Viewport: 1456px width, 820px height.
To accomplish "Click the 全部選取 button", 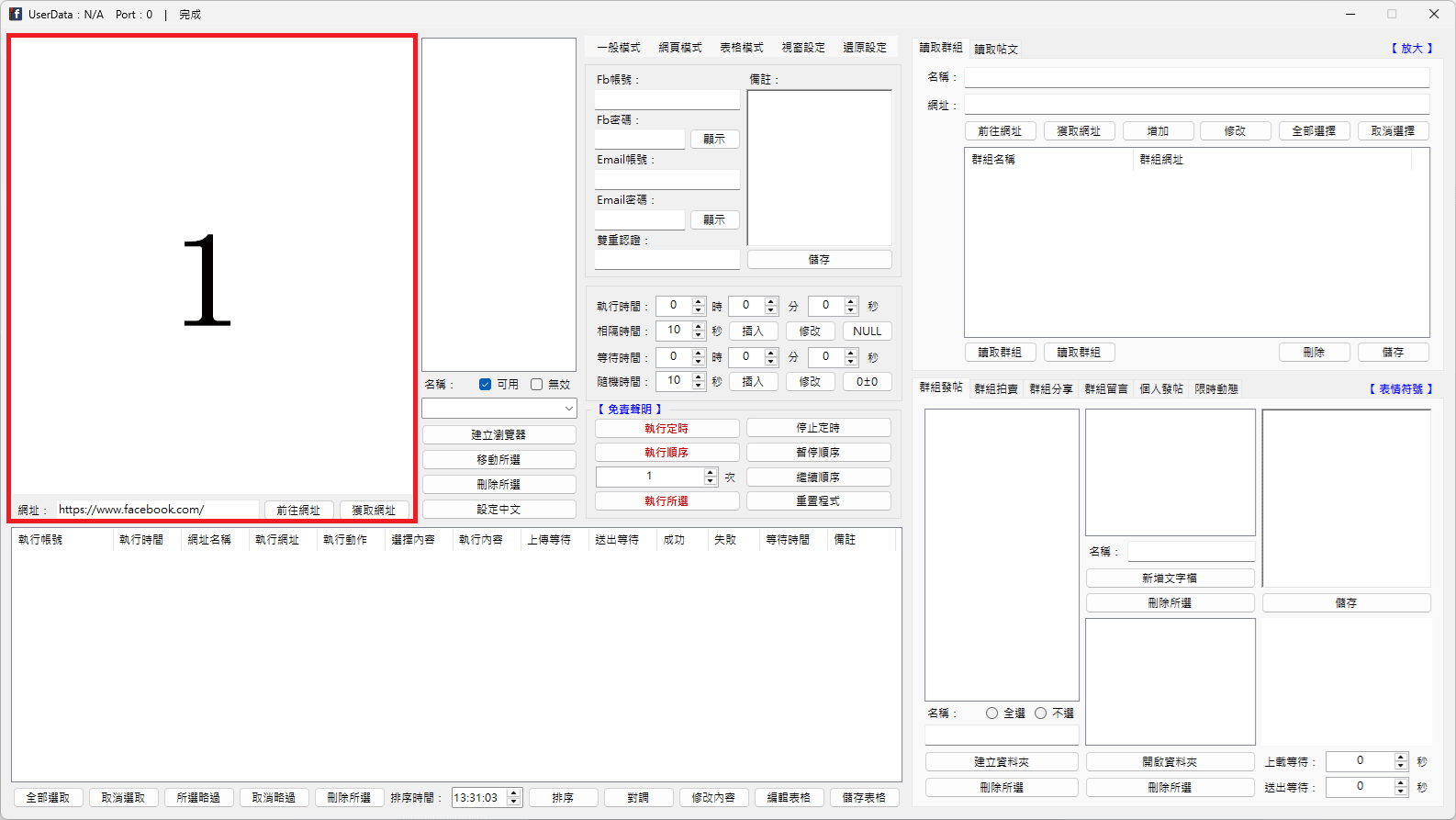I will pyautogui.click(x=49, y=798).
